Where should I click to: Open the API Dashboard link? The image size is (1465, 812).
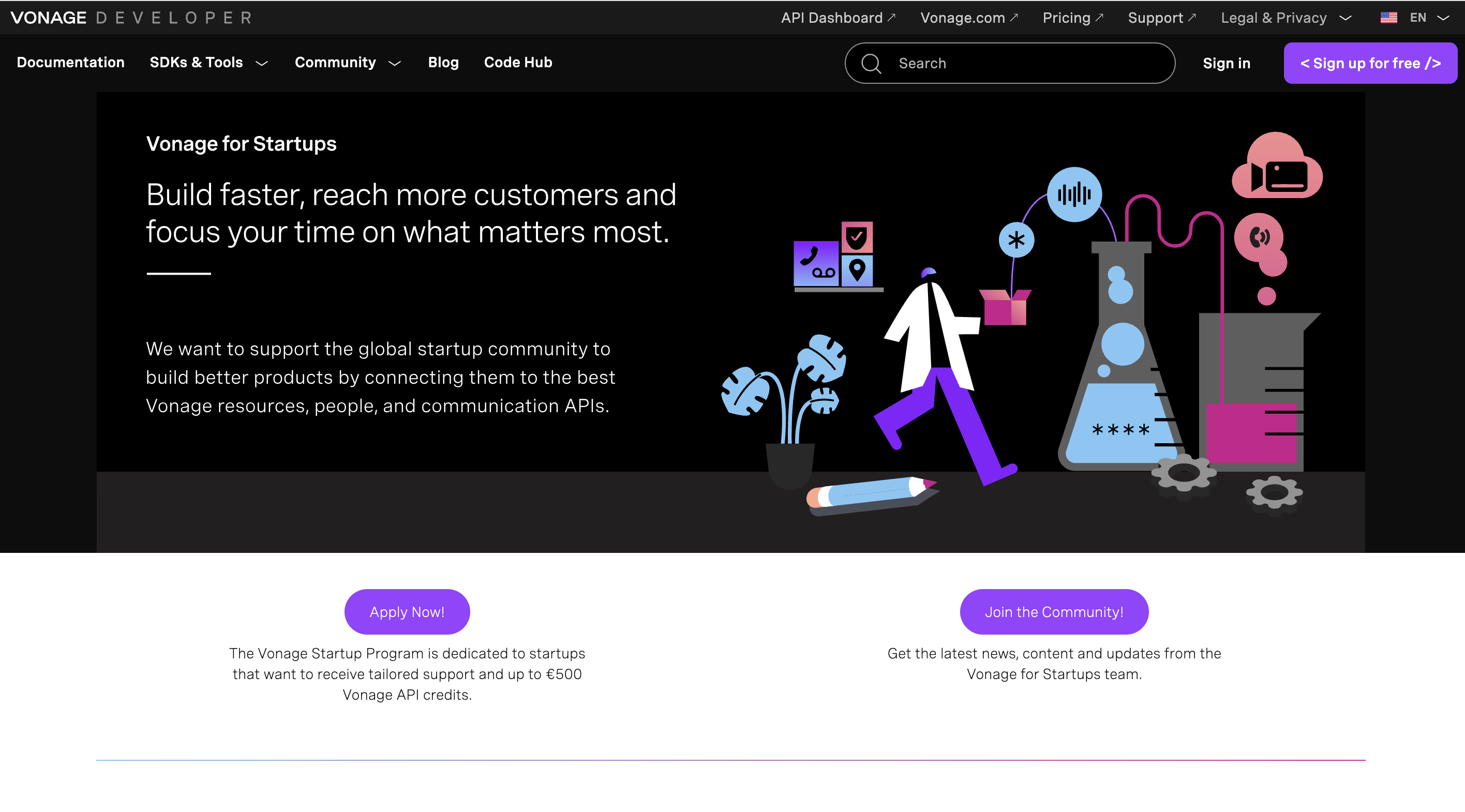[x=838, y=18]
